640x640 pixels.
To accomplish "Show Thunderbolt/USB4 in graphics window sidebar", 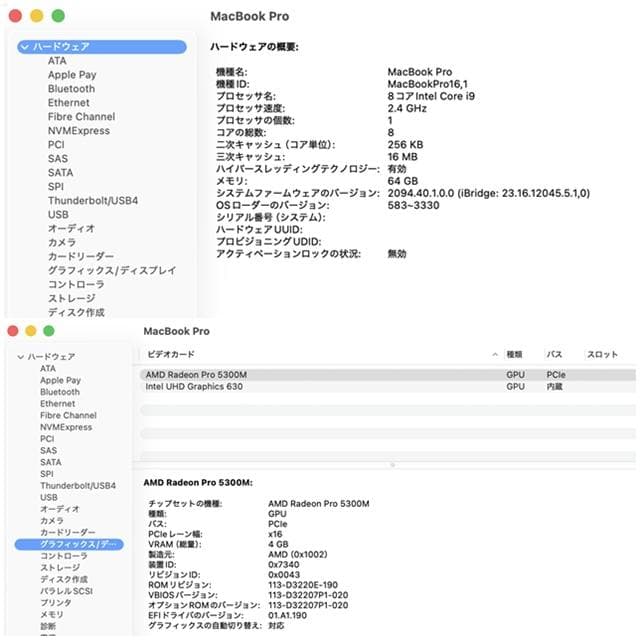I will [78, 486].
